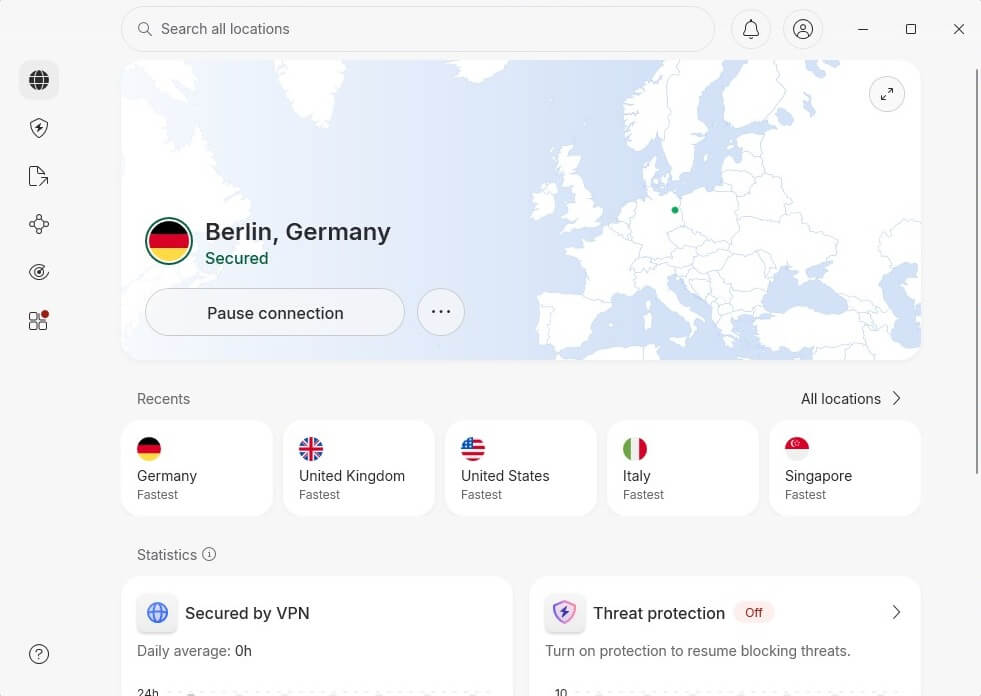Click the Secured by VPN globe icon
Image resolution: width=981 pixels, height=696 pixels.
[157, 612]
